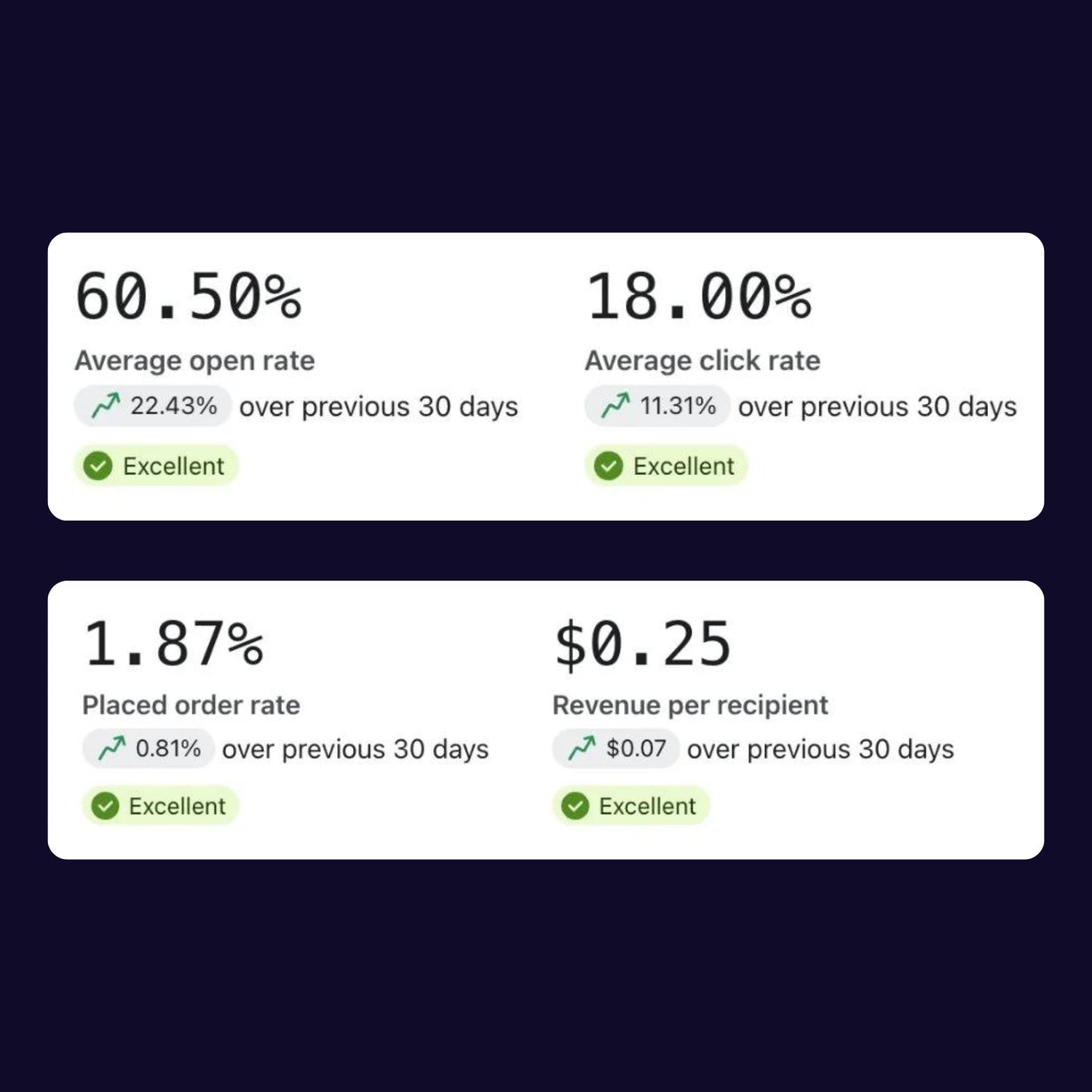Click the green checkmark under Placed order rate
This screenshot has width=1092, height=1092.
pos(106,806)
